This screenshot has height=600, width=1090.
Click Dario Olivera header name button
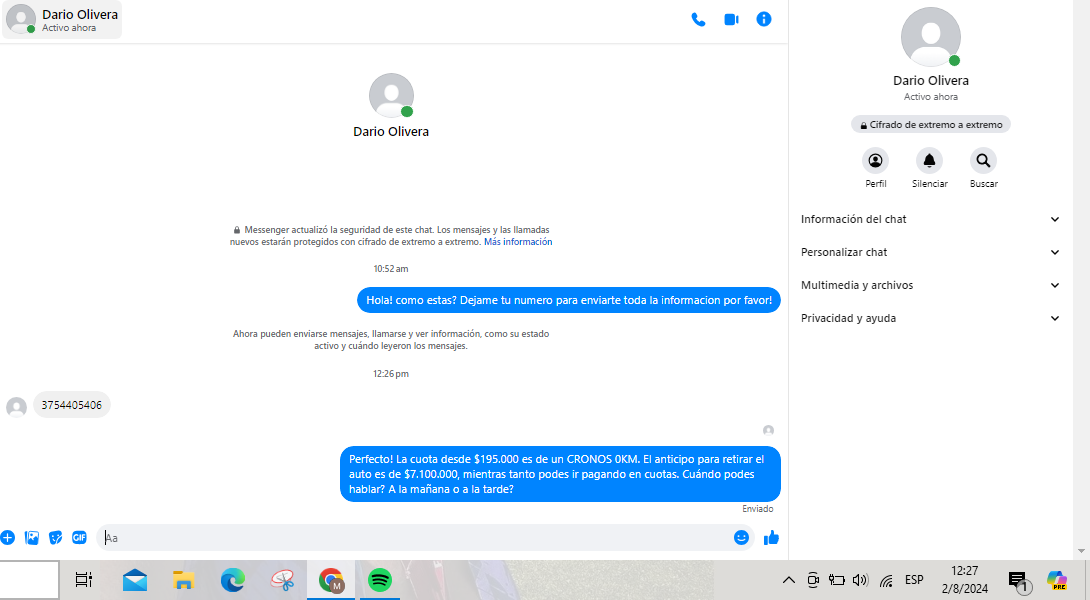[63, 19]
